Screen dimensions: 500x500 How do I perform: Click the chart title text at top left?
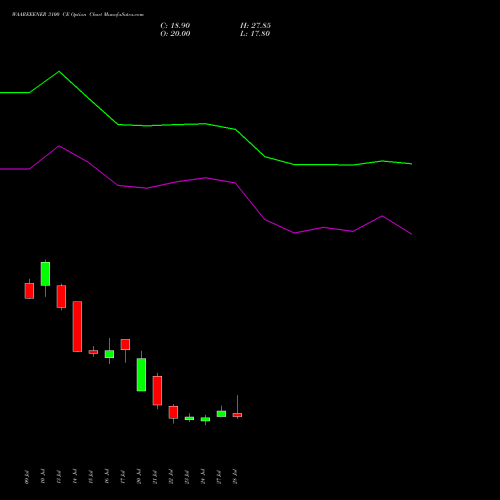[78, 15]
